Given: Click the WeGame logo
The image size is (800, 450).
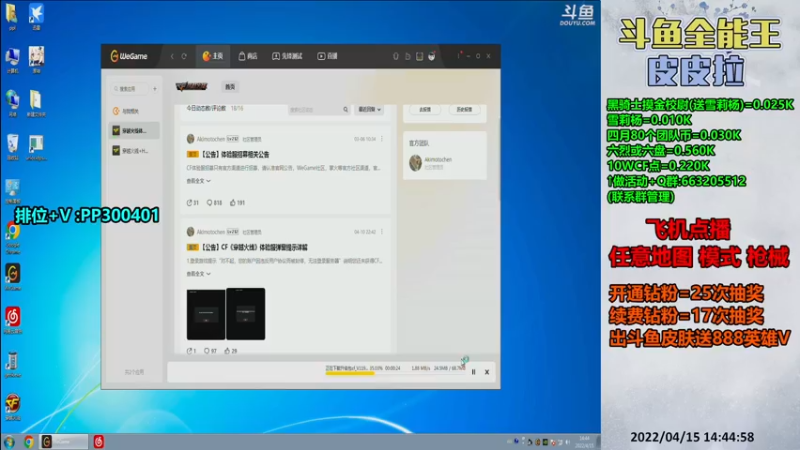Looking at the screenshot, I should point(129,56).
